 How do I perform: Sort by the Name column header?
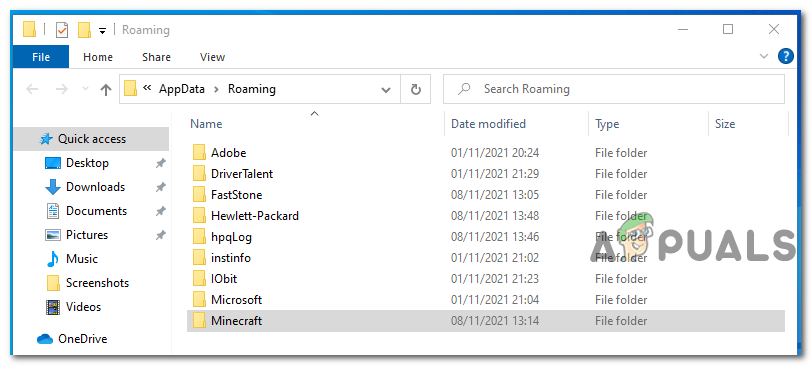click(x=206, y=124)
